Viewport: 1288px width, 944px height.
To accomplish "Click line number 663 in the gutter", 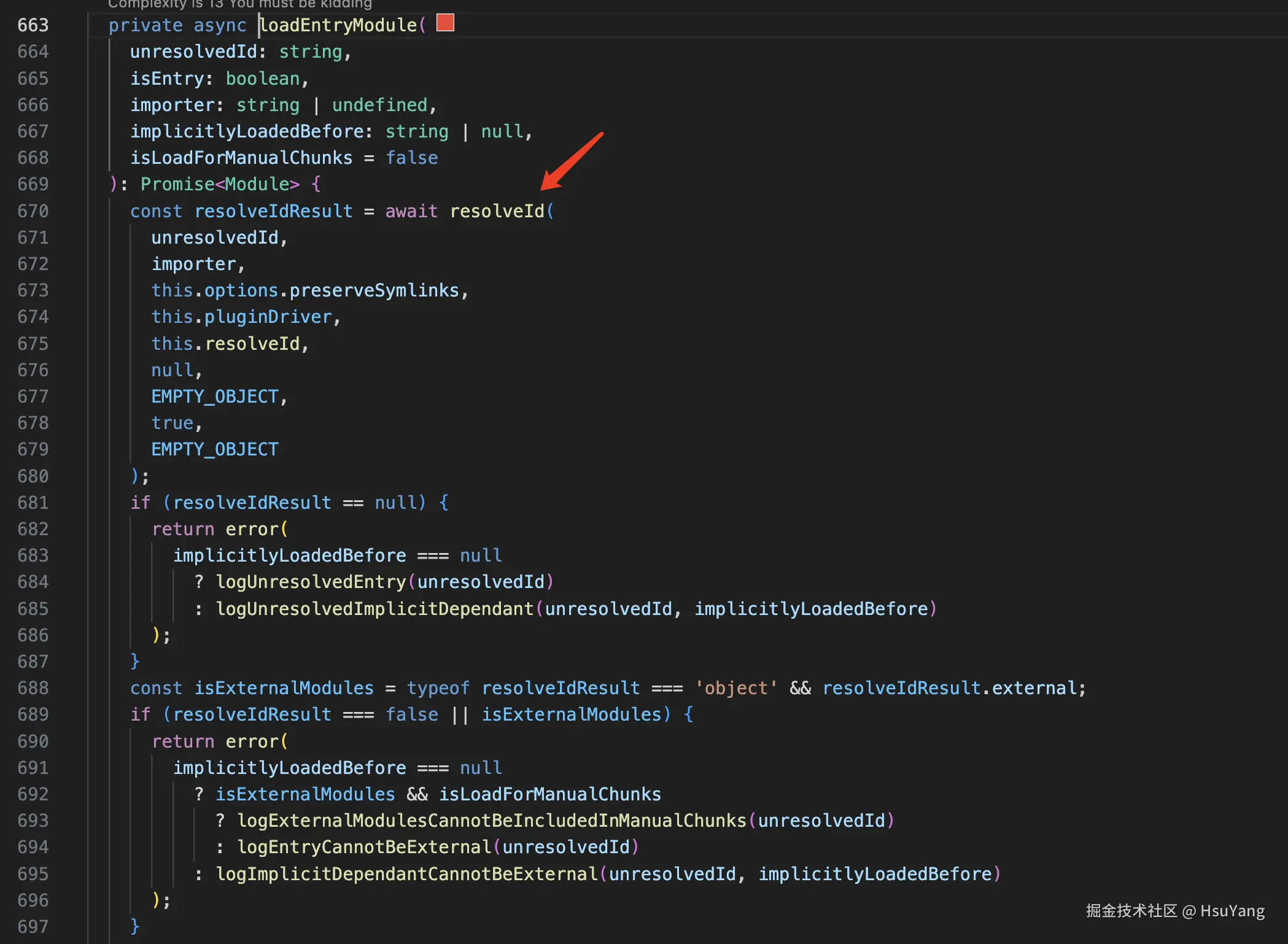I will click(x=33, y=25).
